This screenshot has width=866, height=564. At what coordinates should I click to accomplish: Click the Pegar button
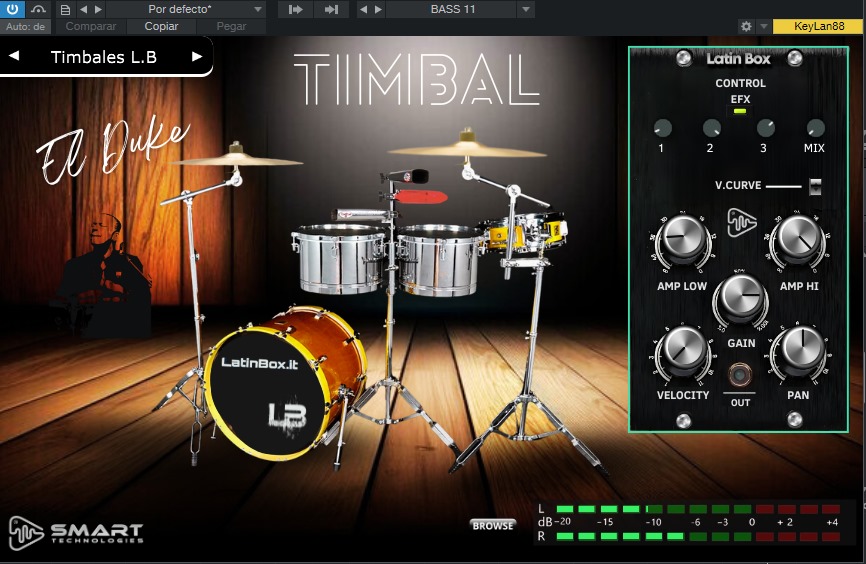pyautogui.click(x=231, y=27)
